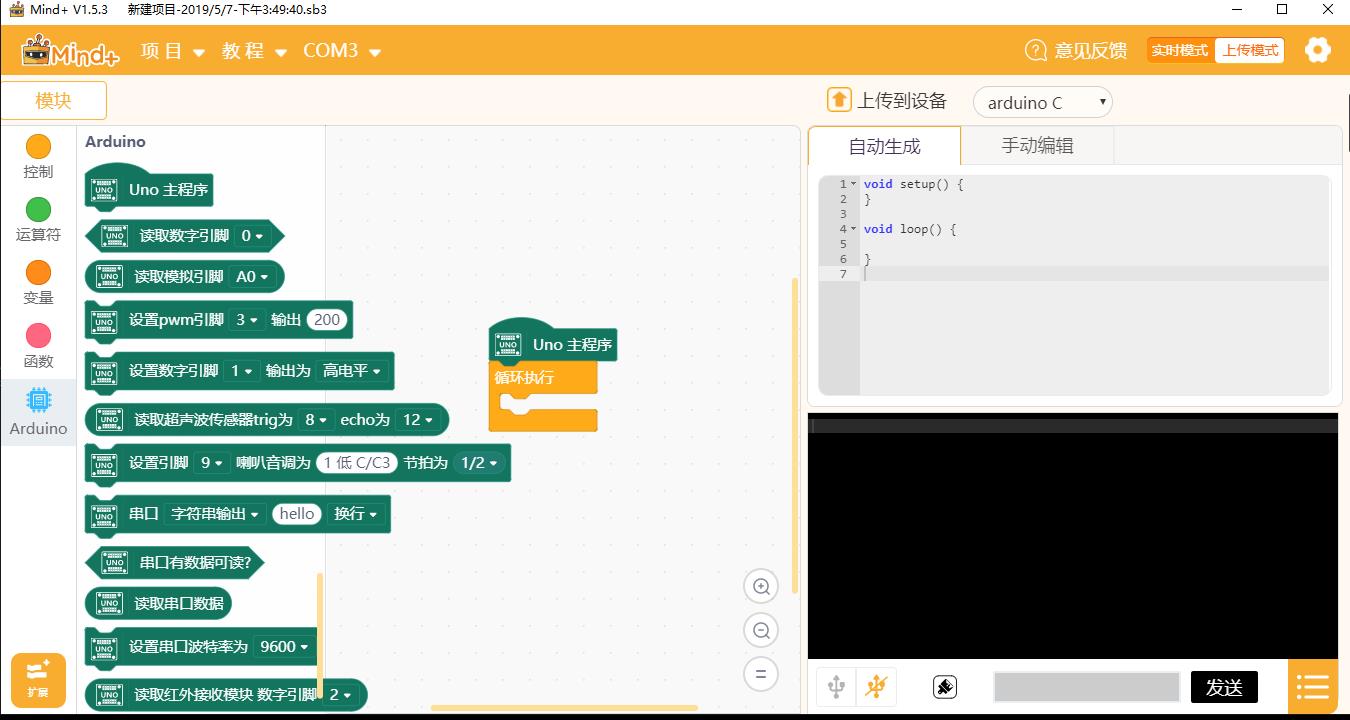Clear the serial output with eraser icon

pos(945,687)
